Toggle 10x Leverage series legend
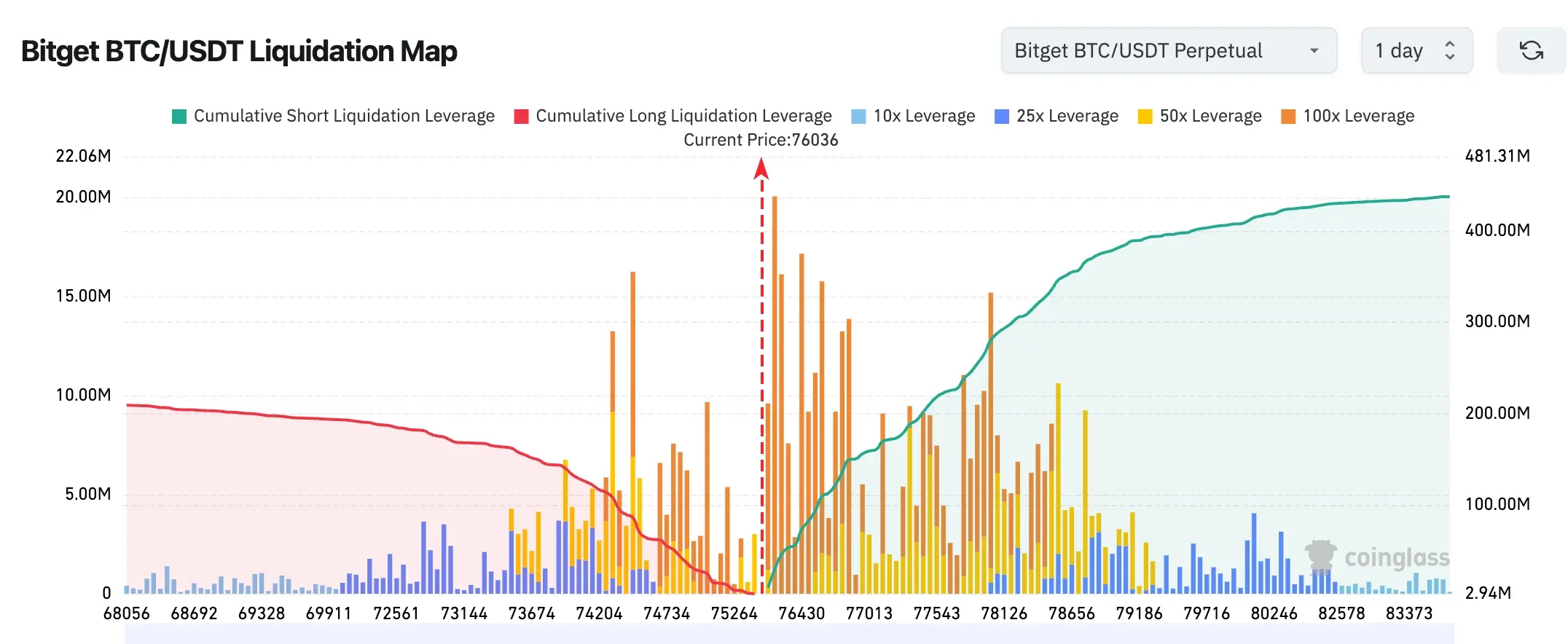 (913, 116)
